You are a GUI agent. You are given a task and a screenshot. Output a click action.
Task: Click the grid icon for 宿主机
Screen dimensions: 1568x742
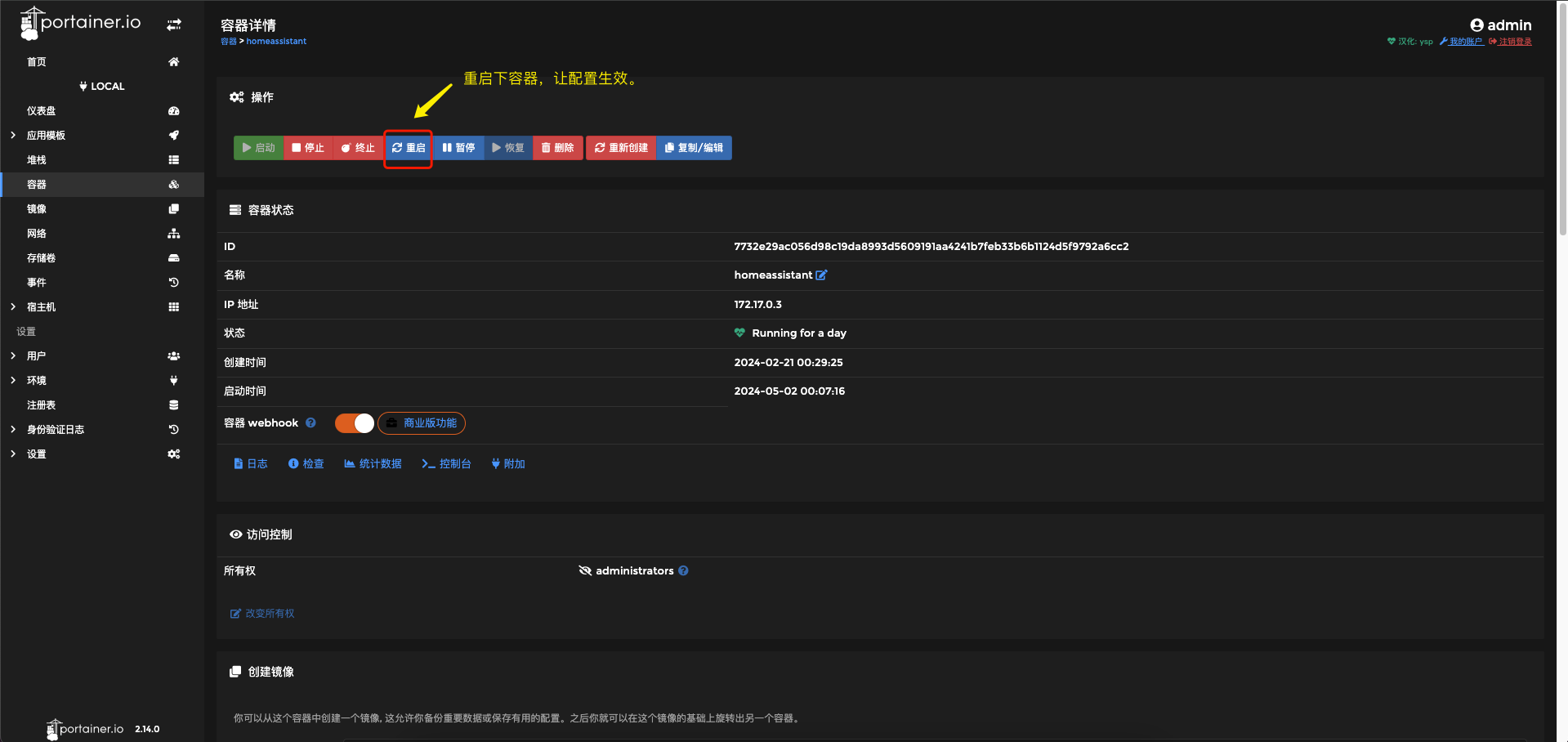coord(173,307)
